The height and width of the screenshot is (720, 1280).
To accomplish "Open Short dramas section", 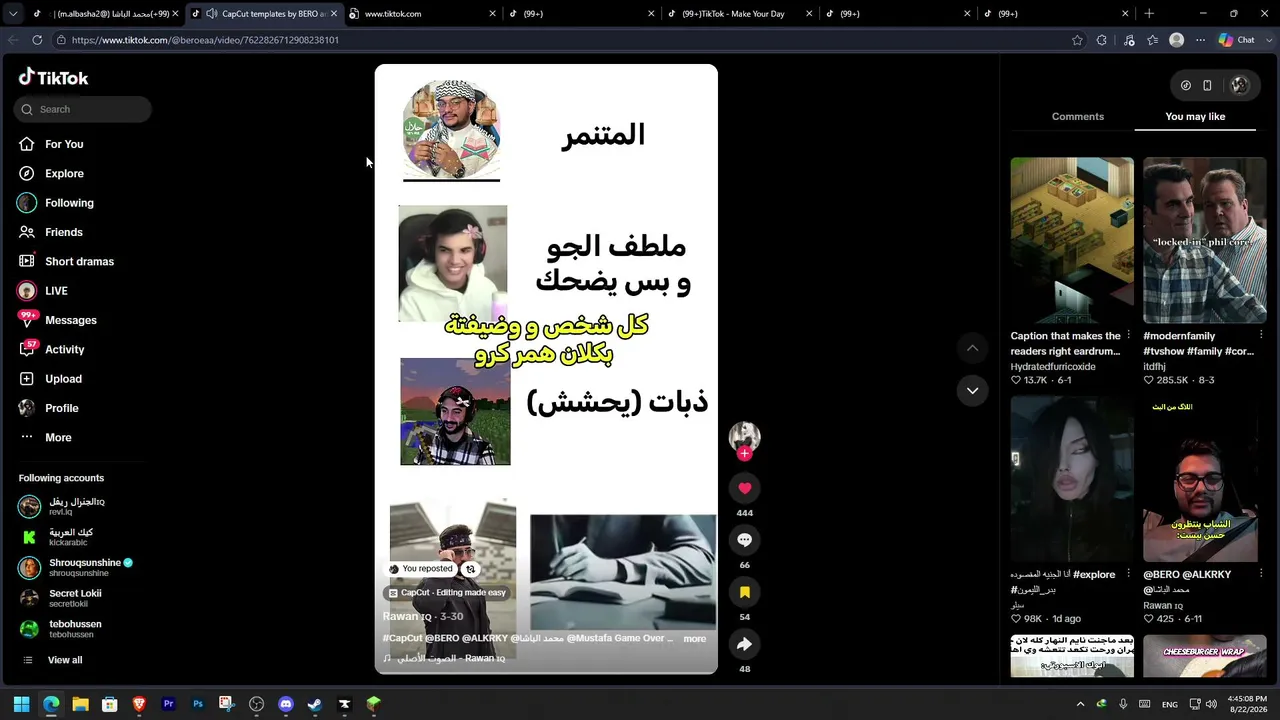I will (79, 261).
